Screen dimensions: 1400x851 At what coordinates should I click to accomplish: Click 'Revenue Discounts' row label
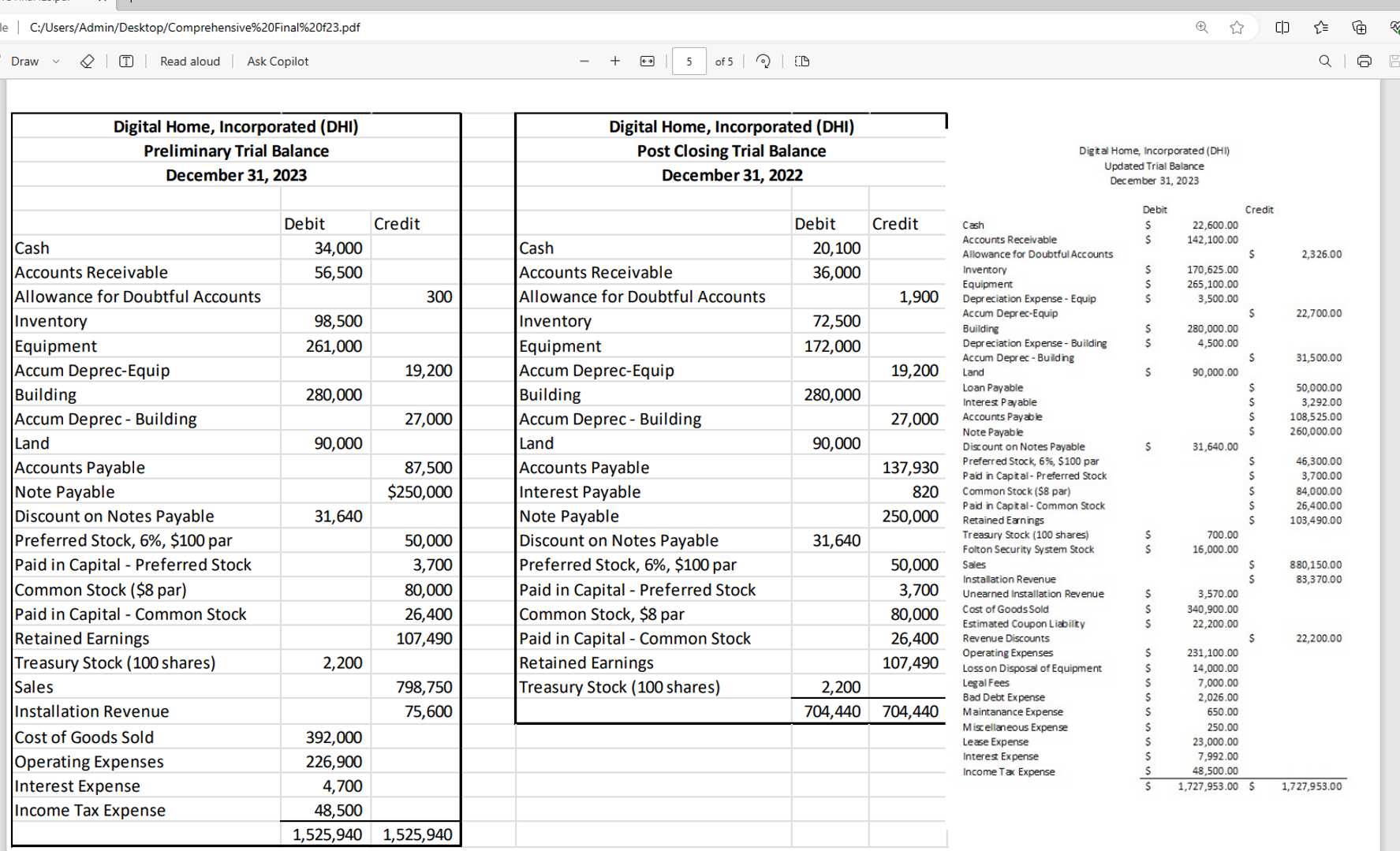point(1006,639)
